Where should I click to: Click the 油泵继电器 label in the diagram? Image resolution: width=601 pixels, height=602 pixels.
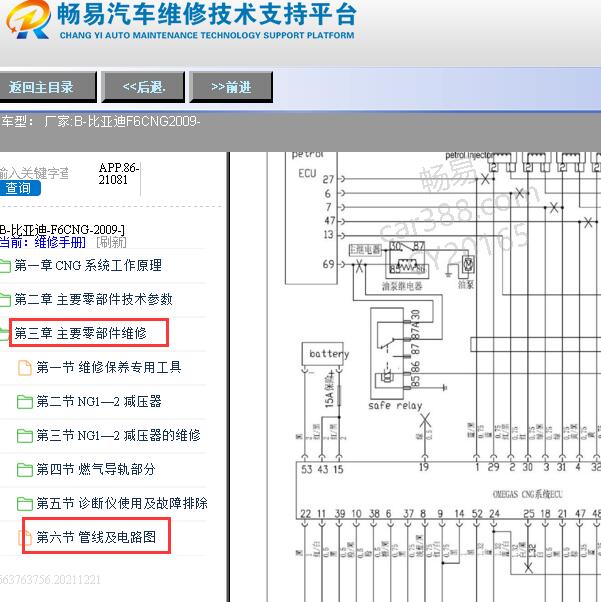402,286
